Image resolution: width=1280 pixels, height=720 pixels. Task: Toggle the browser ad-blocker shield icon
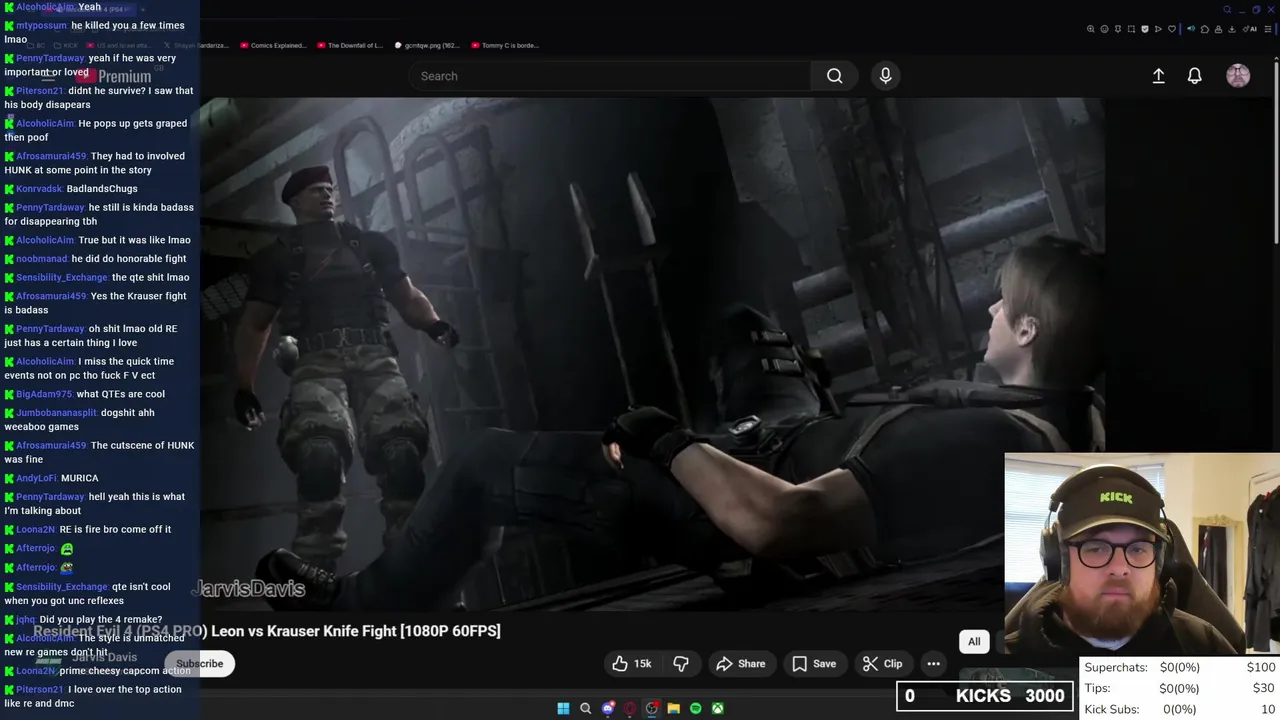[1145, 29]
